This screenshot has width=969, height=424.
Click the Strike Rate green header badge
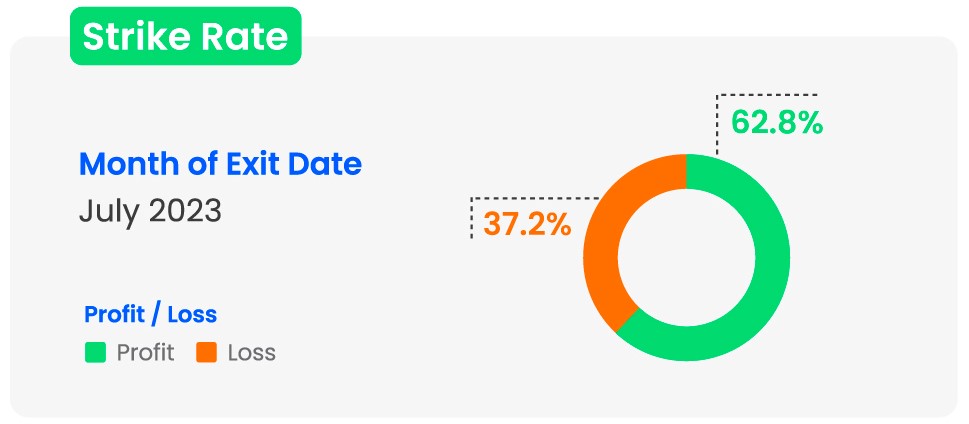(x=185, y=37)
